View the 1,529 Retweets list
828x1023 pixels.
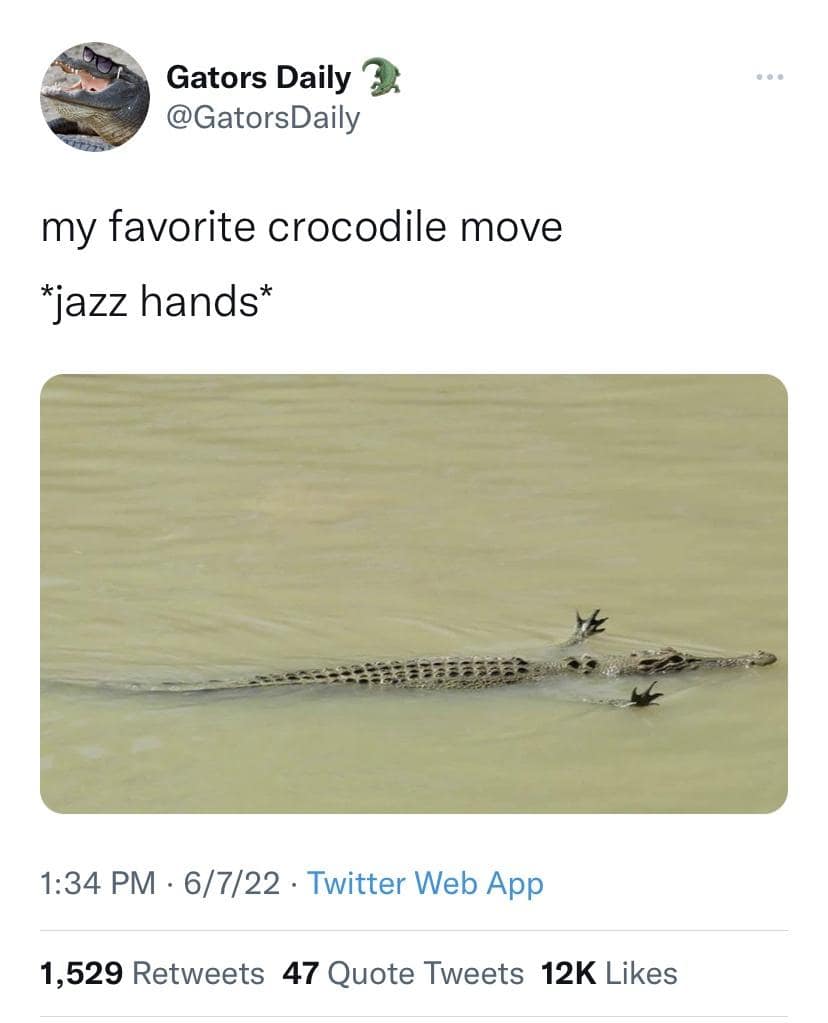click(x=152, y=972)
